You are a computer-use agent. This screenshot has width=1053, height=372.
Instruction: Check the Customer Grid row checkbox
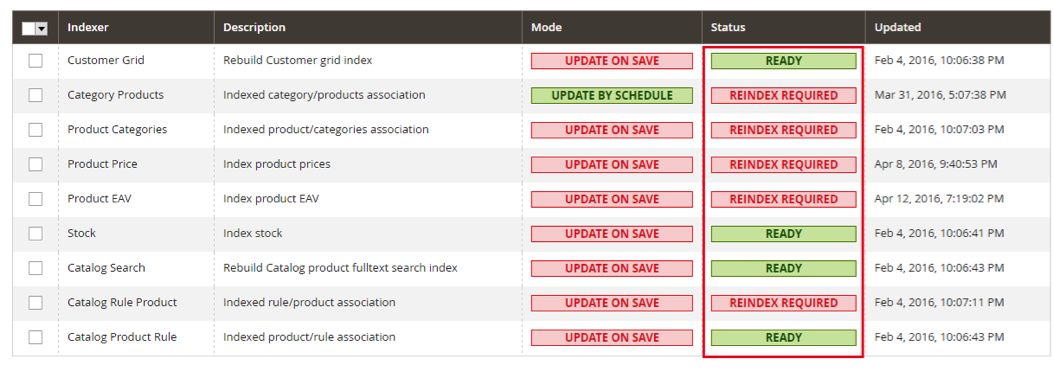tap(36, 60)
